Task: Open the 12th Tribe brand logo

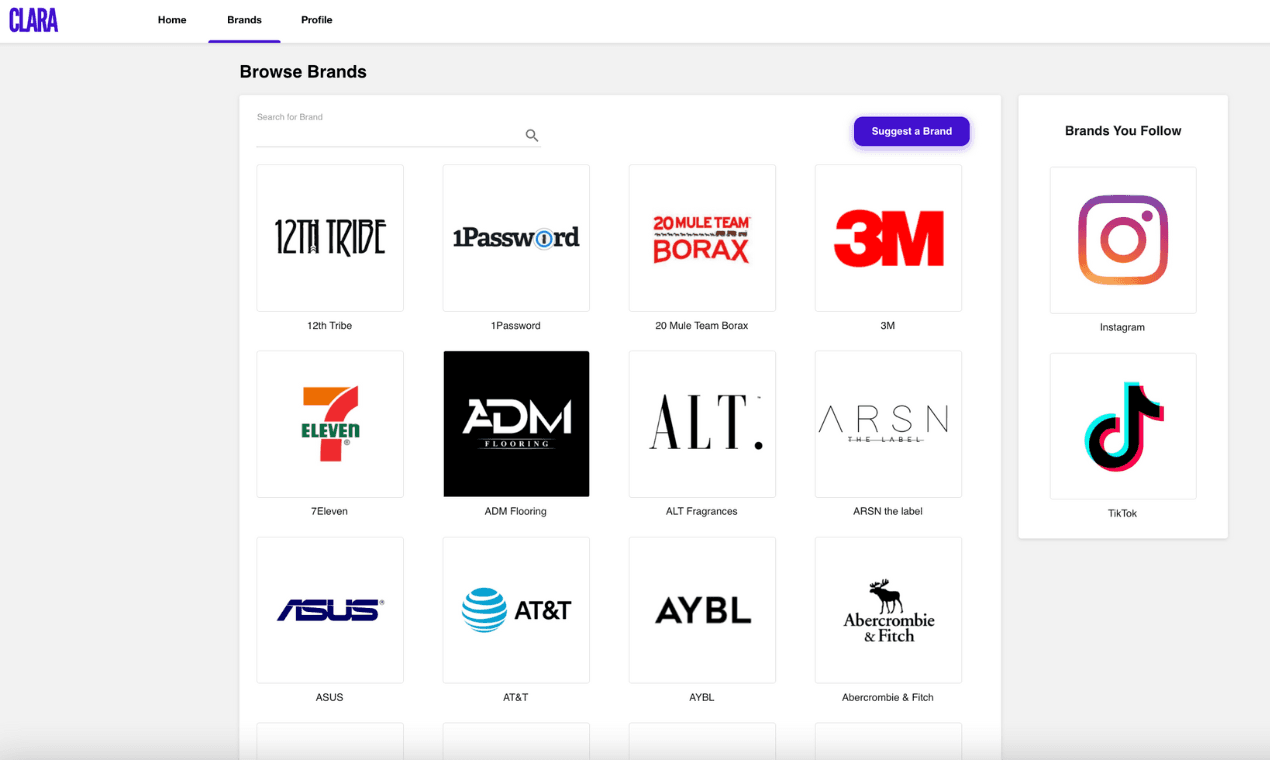Action: click(x=330, y=238)
